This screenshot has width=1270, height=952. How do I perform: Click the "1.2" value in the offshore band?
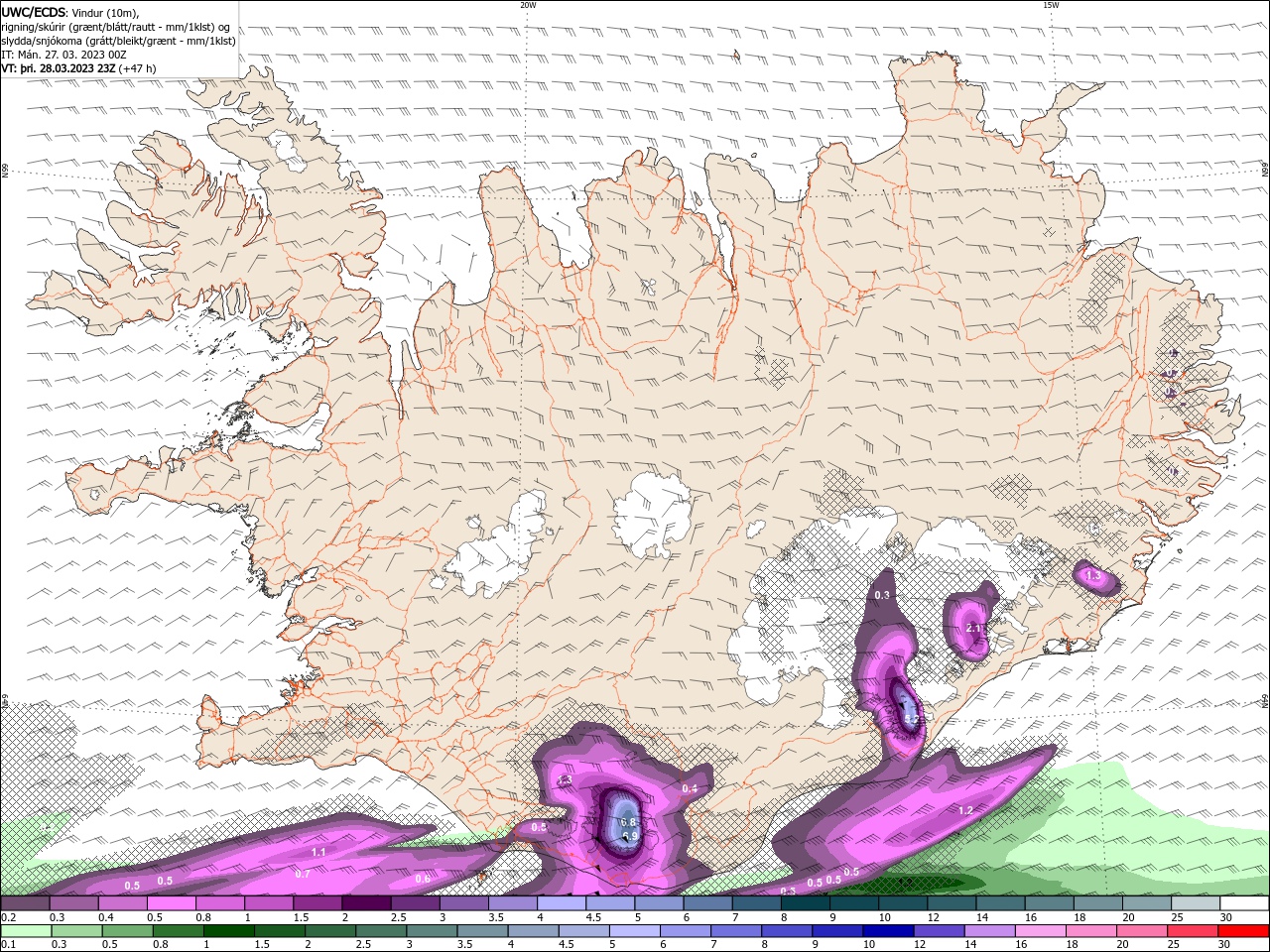point(965,811)
